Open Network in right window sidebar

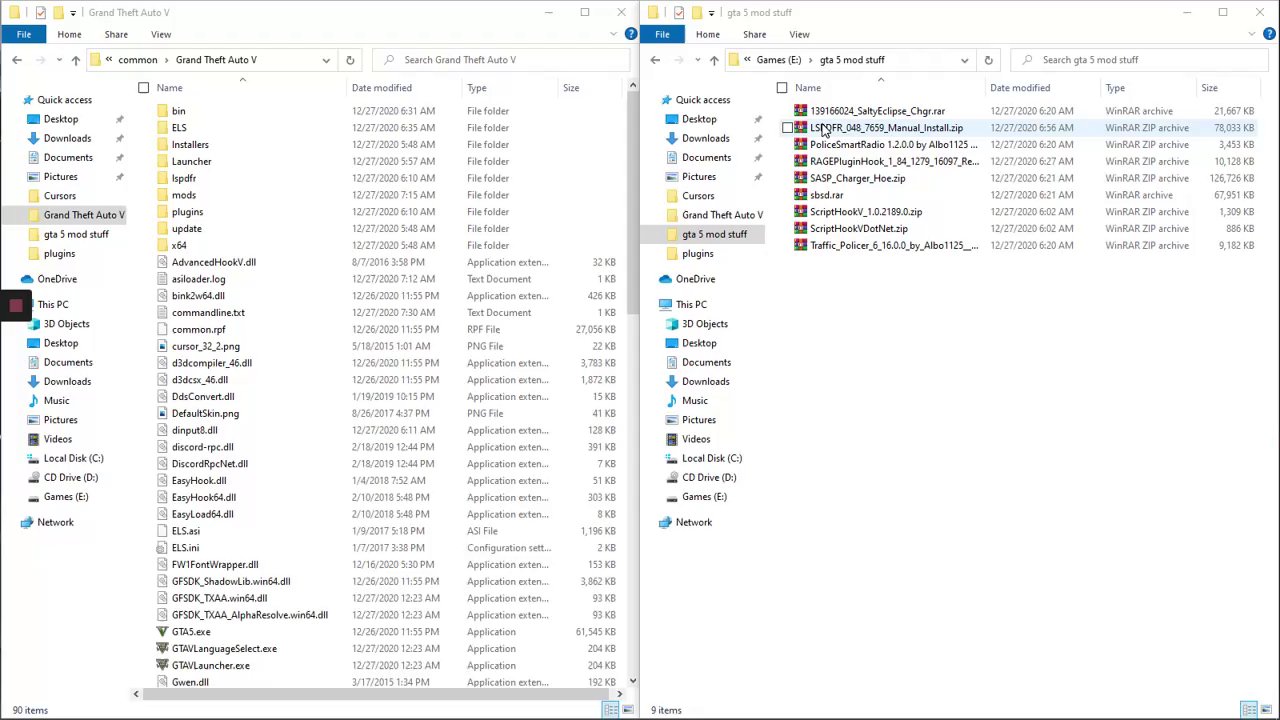click(x=693, y=522)
